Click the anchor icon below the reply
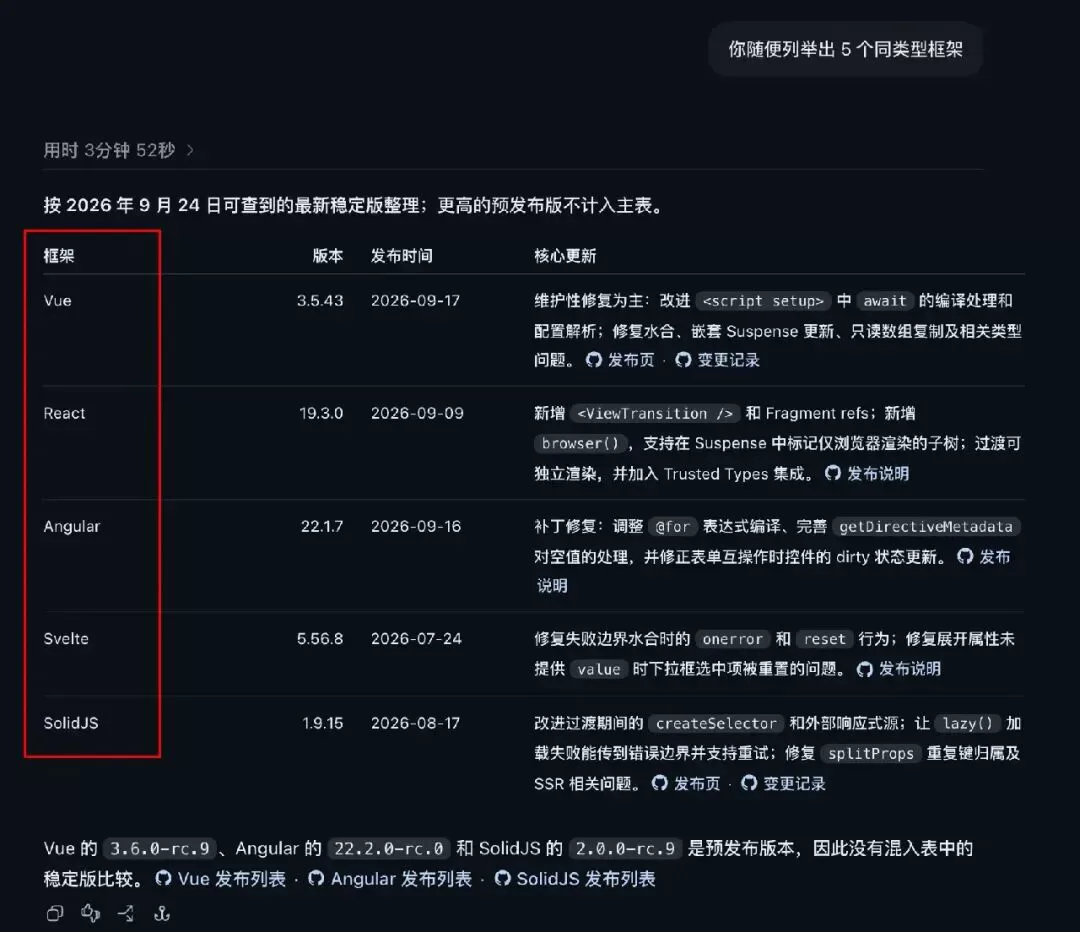Screen dimensions: 1080x932 (x=162, y=913)
